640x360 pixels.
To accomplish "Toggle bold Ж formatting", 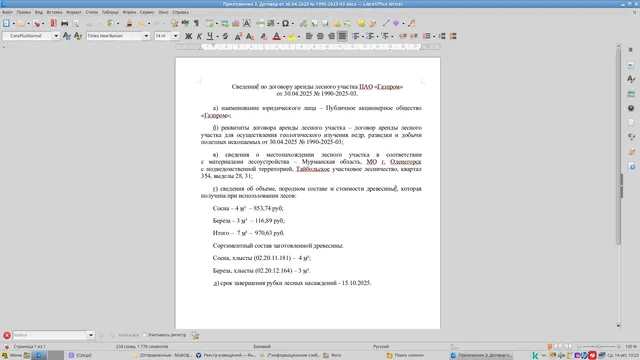I will [188, 36].
